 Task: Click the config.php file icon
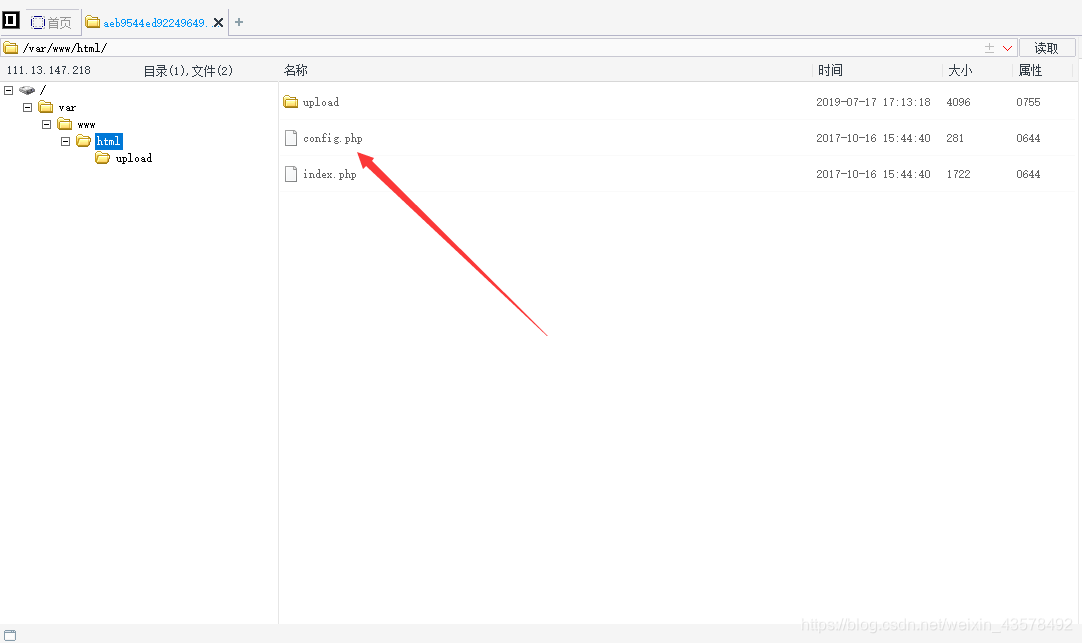pos(291,138)
